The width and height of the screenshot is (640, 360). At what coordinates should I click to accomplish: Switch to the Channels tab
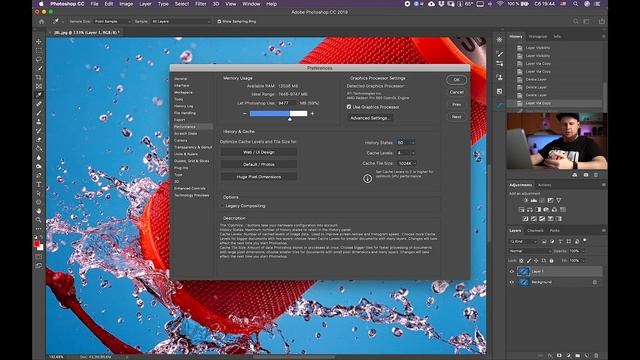535,231
